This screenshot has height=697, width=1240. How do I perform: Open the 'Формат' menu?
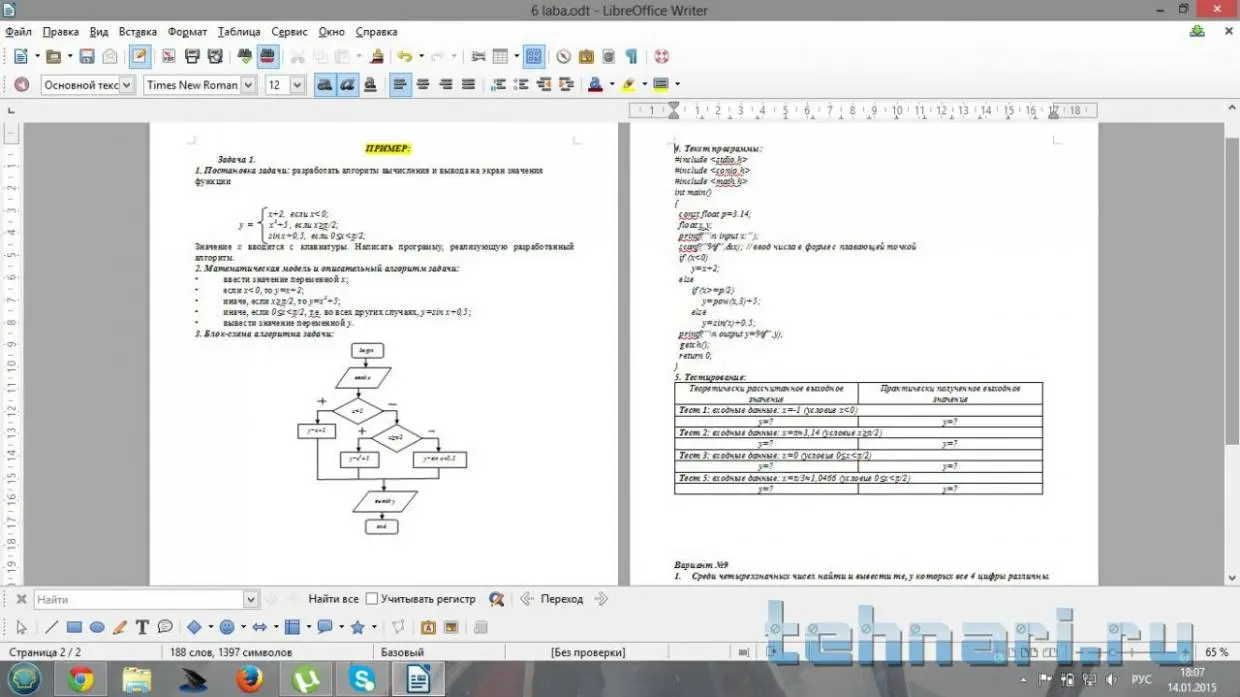(187, 32)
